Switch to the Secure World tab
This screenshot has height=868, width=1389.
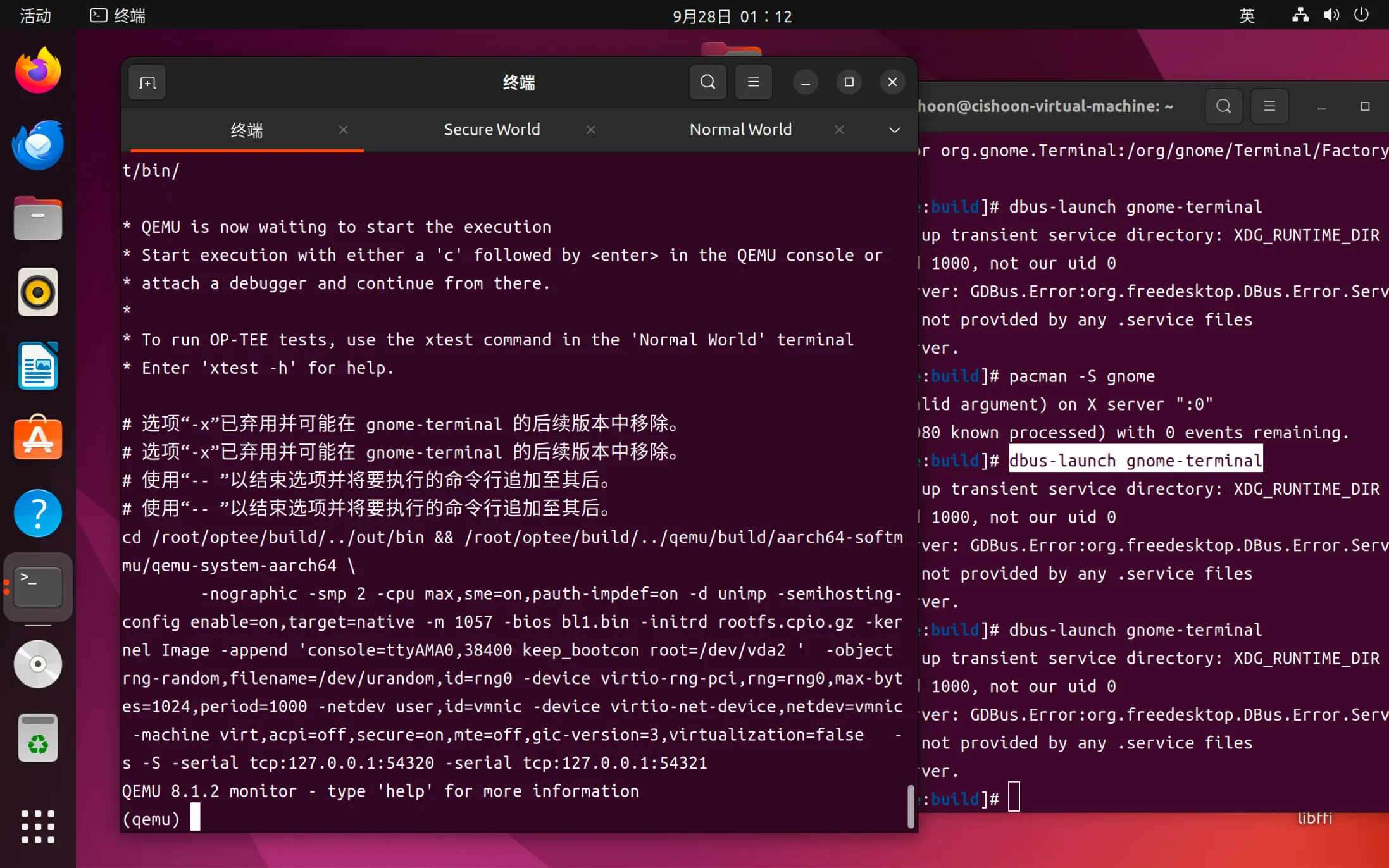tap(492, 130)
